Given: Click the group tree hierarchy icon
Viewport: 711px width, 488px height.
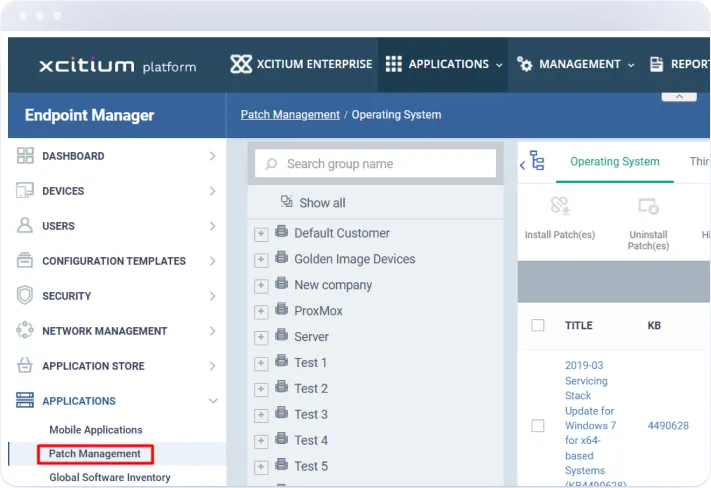Looking at the screenshot, I should [x=537, y=161].
